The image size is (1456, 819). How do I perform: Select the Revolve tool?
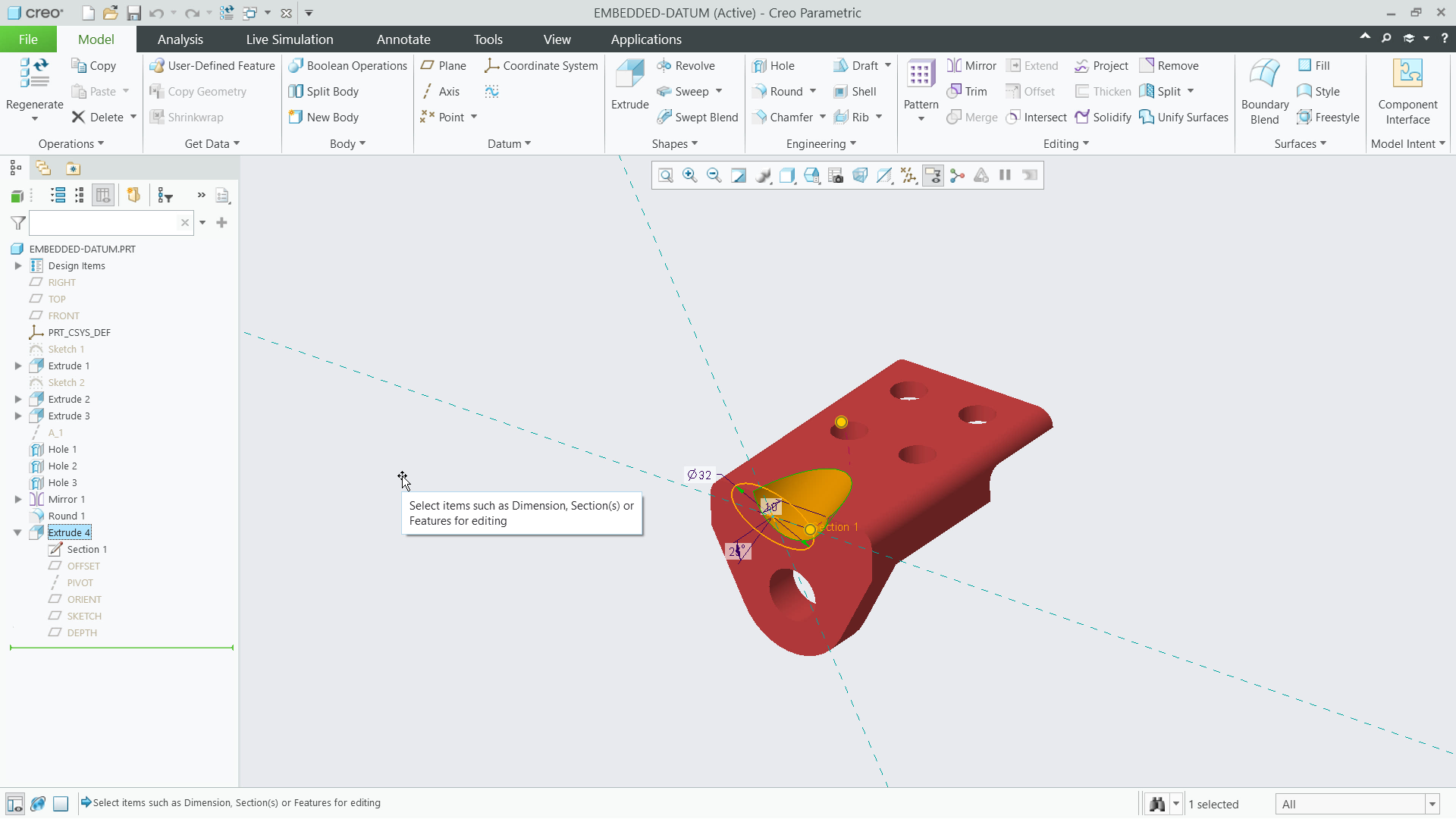pyautogui.click(x=686, y=66)
